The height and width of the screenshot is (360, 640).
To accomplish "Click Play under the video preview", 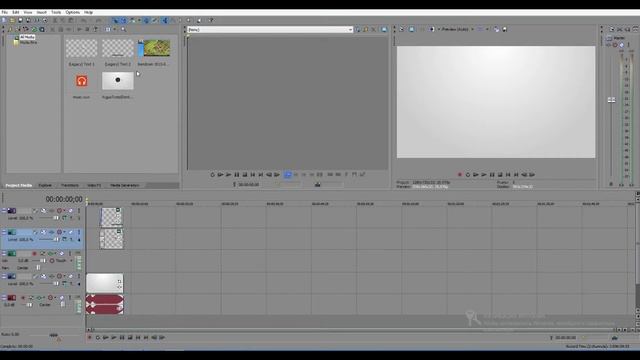I will pos(484,175).
